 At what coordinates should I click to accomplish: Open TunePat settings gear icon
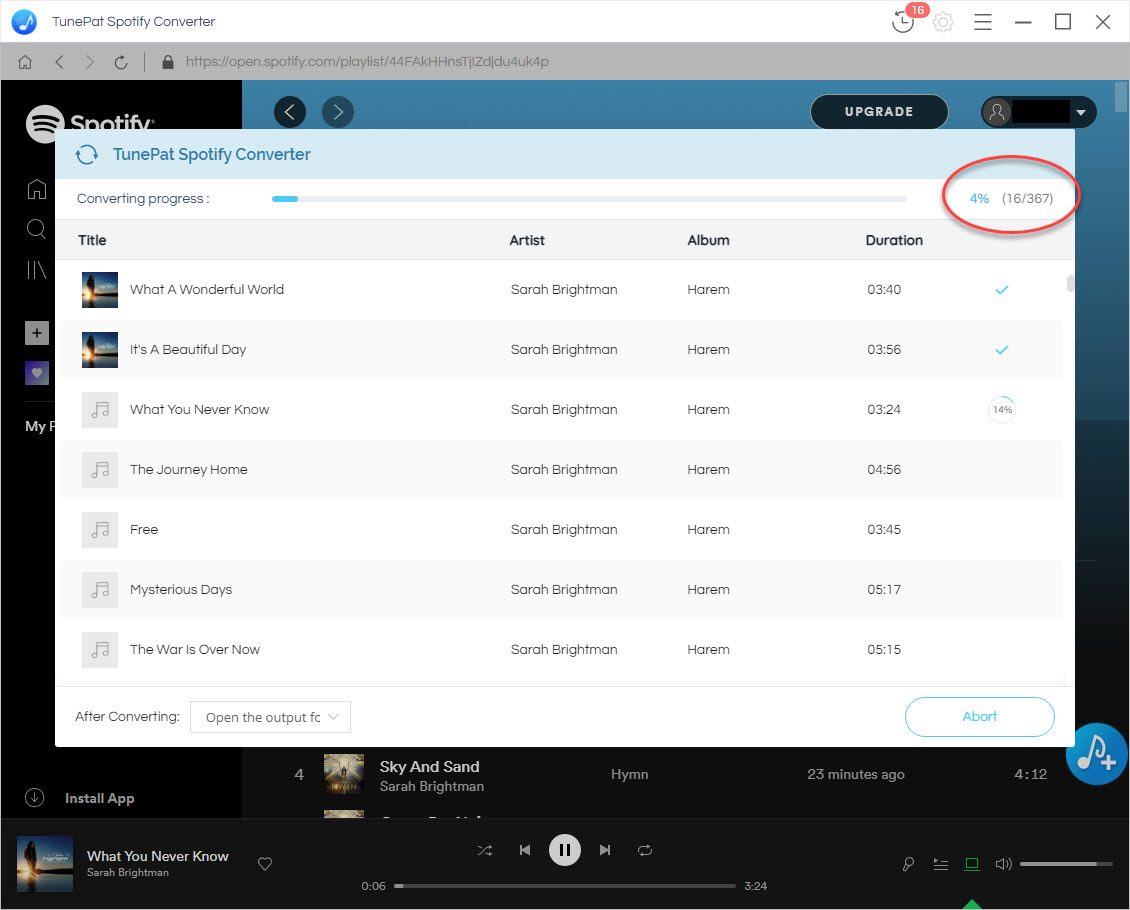[943, 22]
